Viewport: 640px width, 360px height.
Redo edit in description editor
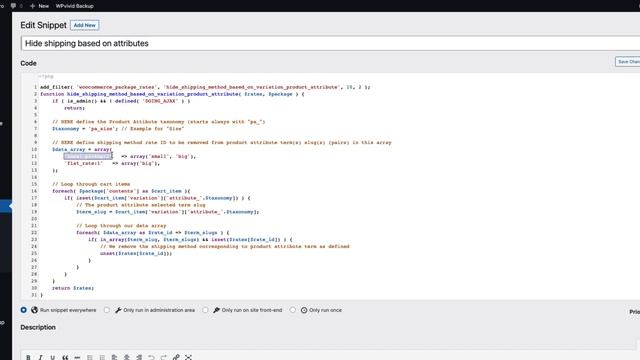(163, 357)
